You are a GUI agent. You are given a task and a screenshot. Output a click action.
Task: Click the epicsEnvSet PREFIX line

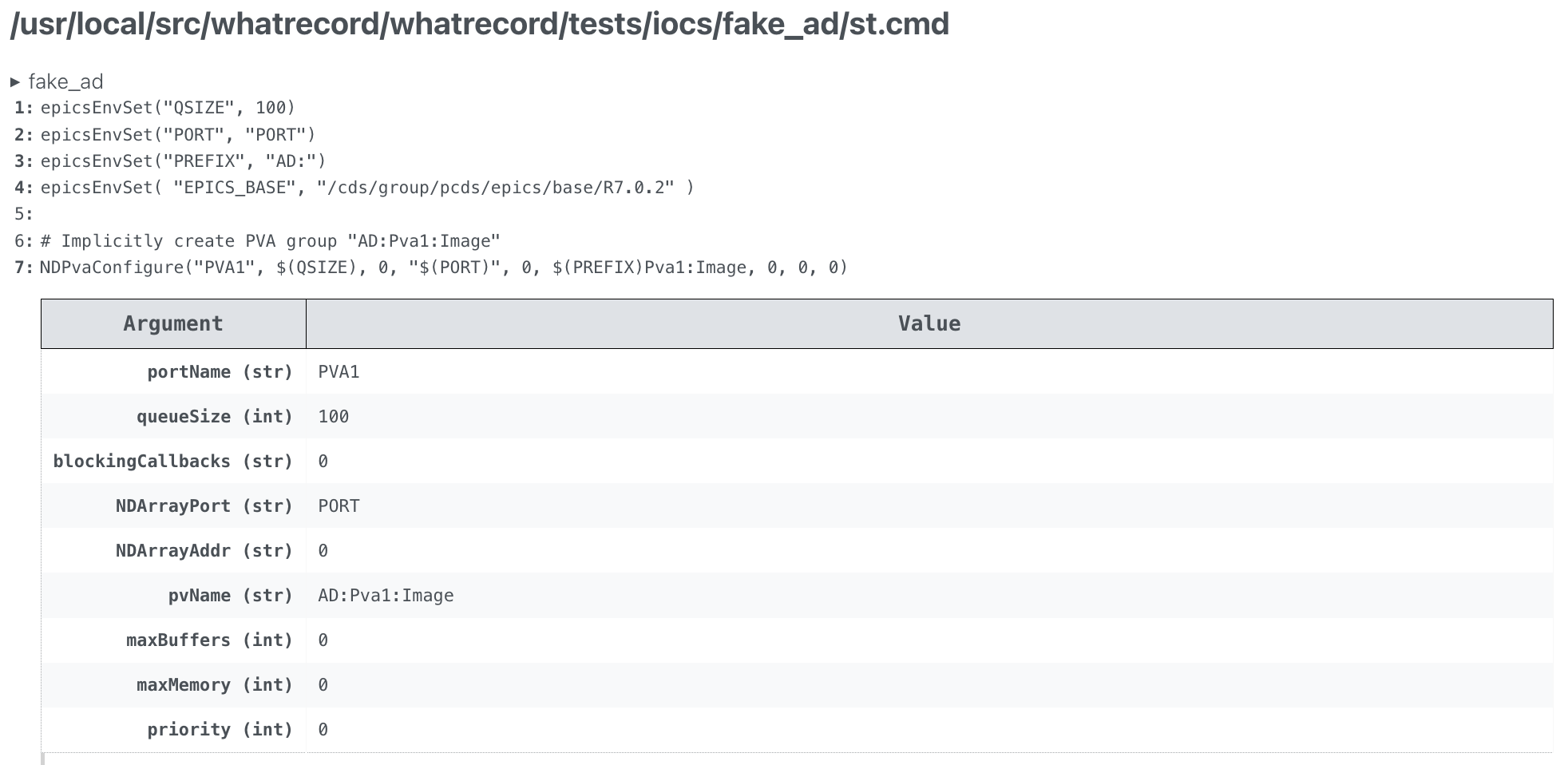(181, 161)
